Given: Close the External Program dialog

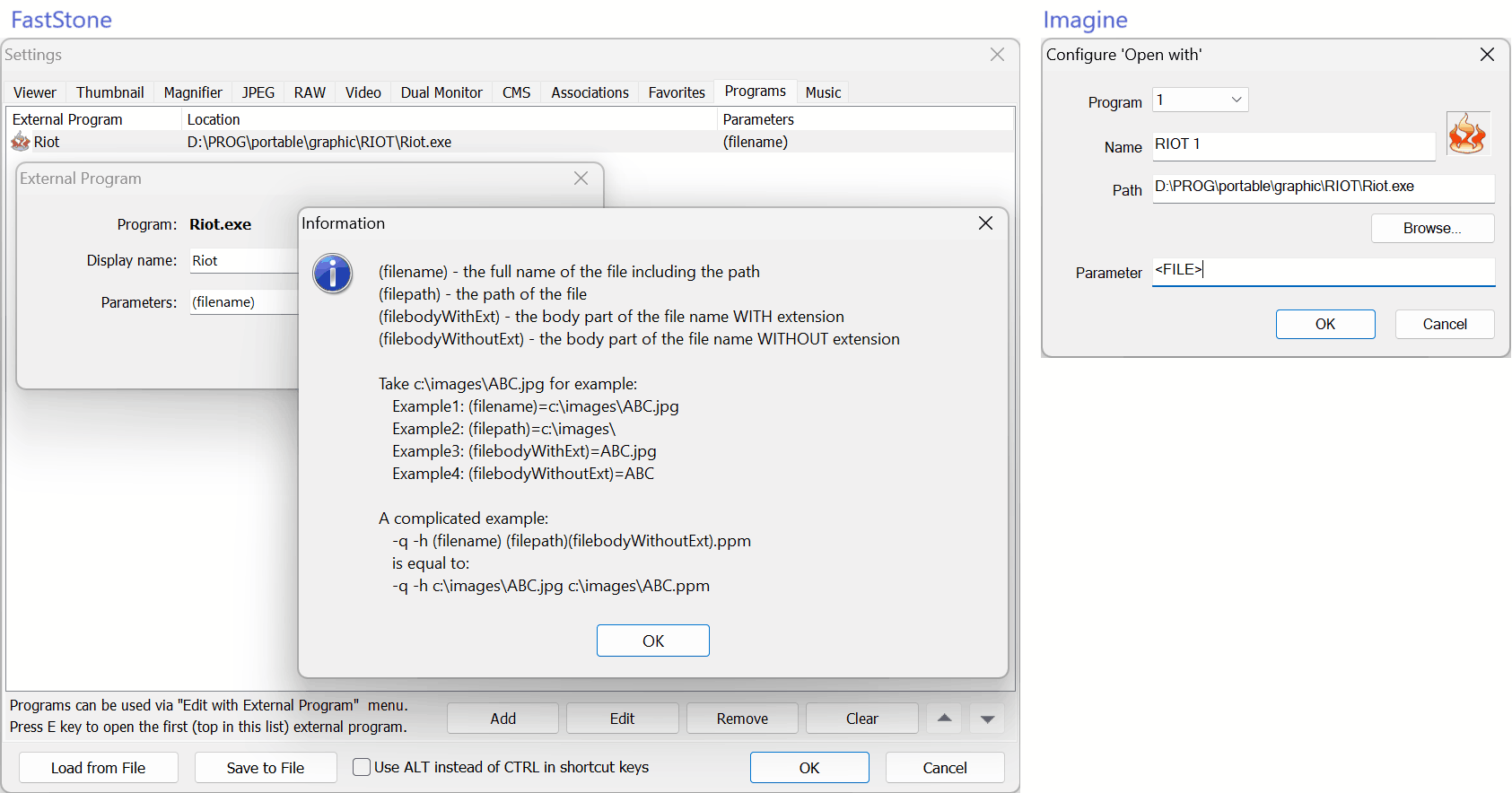Looking at the screenshot, I should tap(581, 179).
